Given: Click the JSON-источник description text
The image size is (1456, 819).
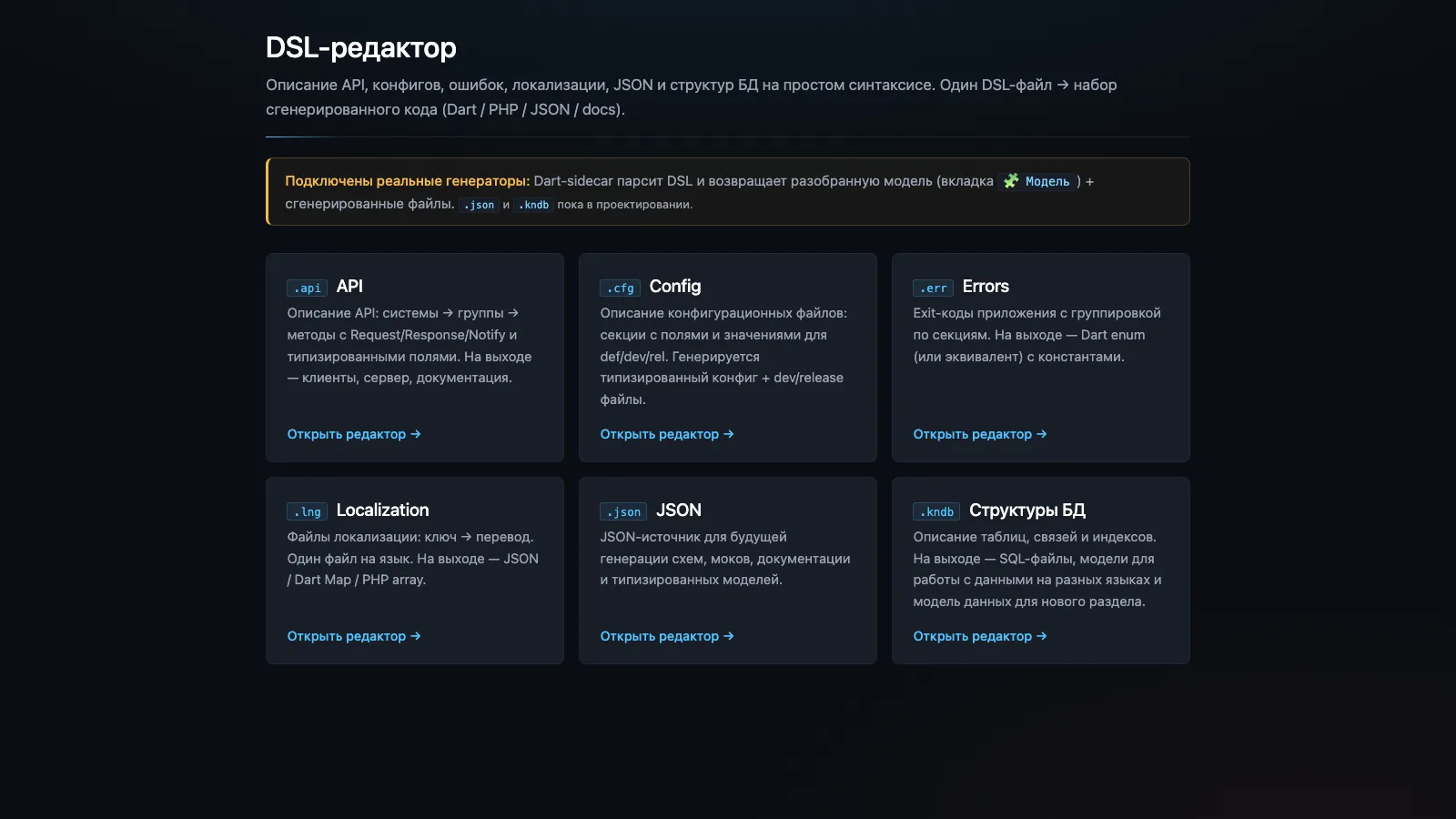Looking at the screenshot, I should (x=725, y=559).
